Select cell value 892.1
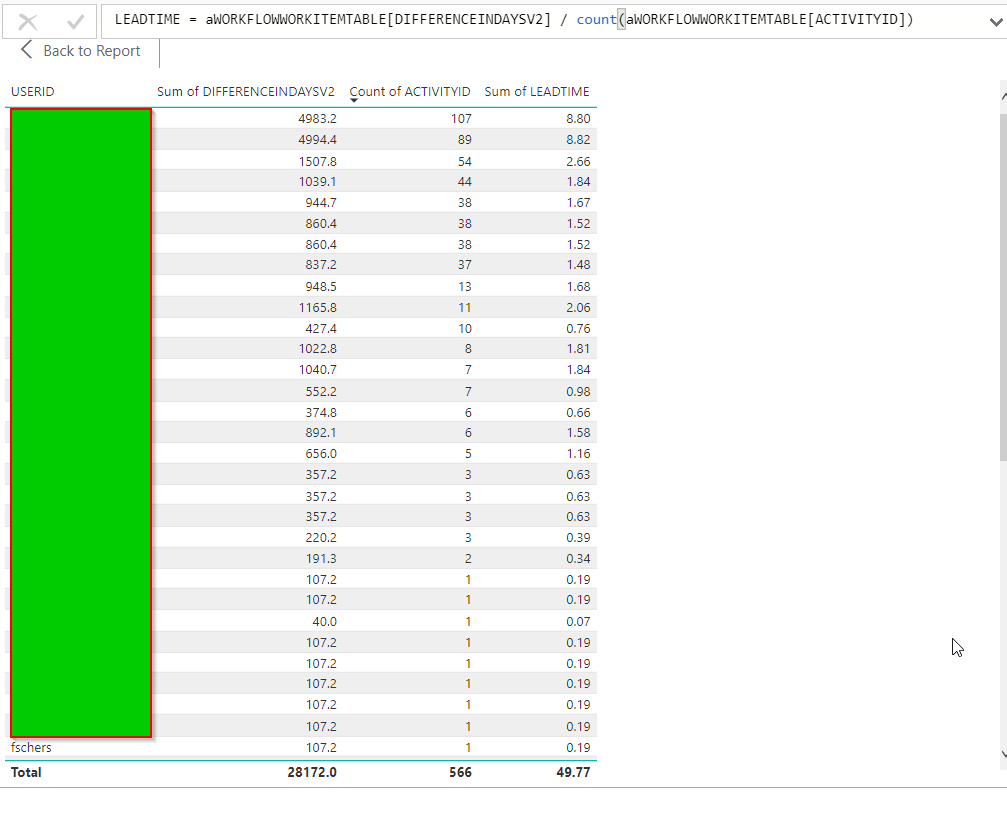 tap(321, 432)
